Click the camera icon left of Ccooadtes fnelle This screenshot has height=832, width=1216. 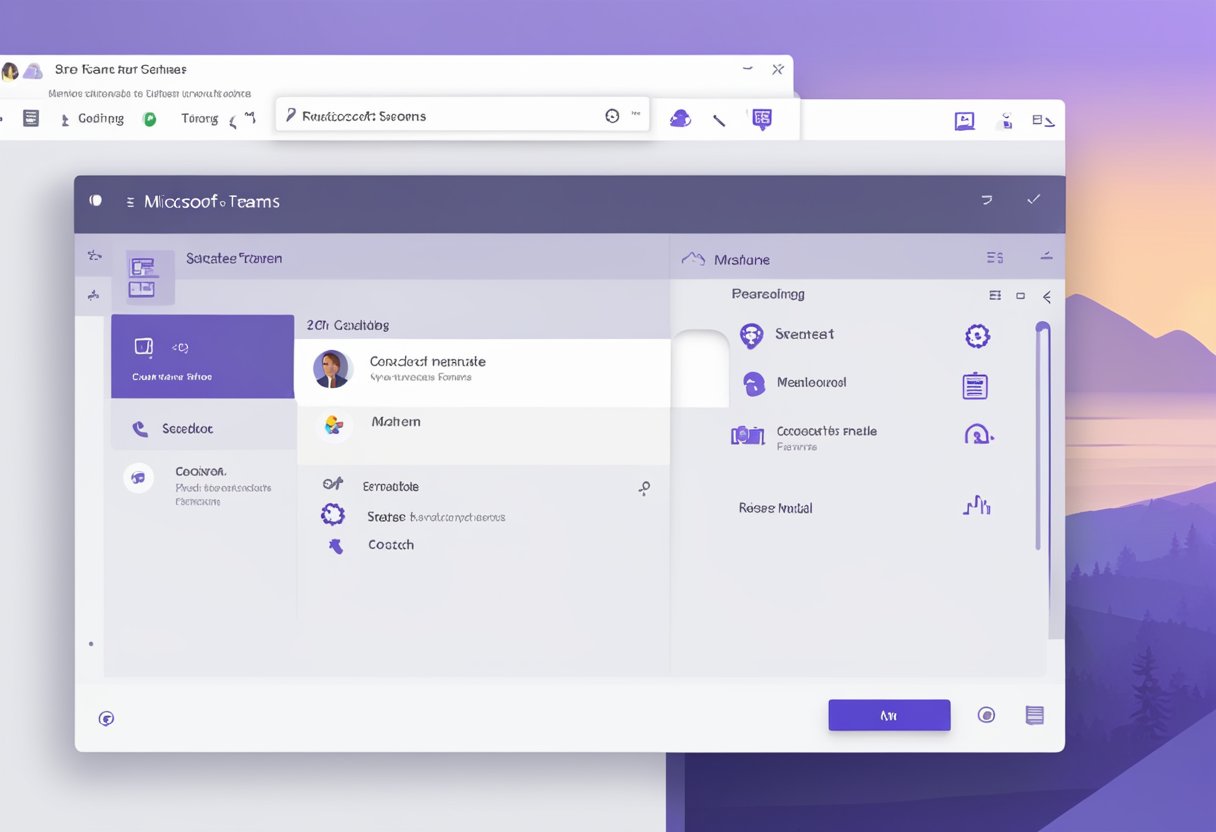click(x=747, y=435)
